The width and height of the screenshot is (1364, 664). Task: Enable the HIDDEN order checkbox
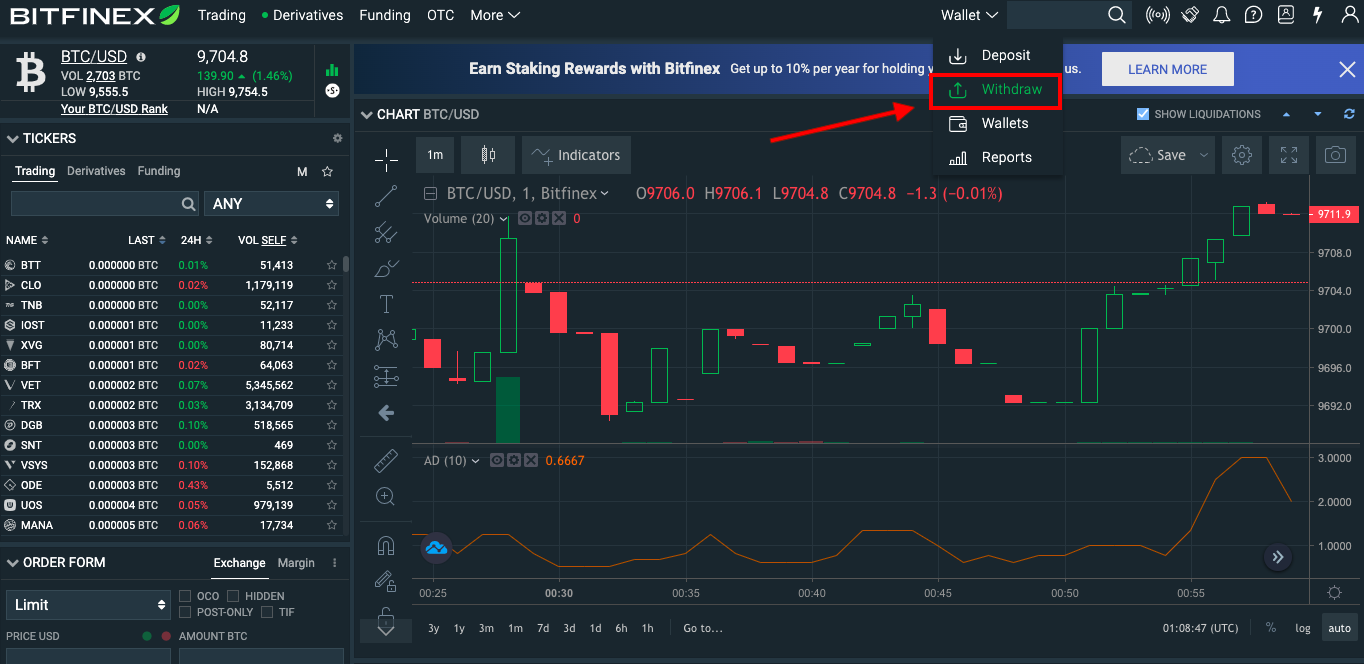click(x=235, y=596)
